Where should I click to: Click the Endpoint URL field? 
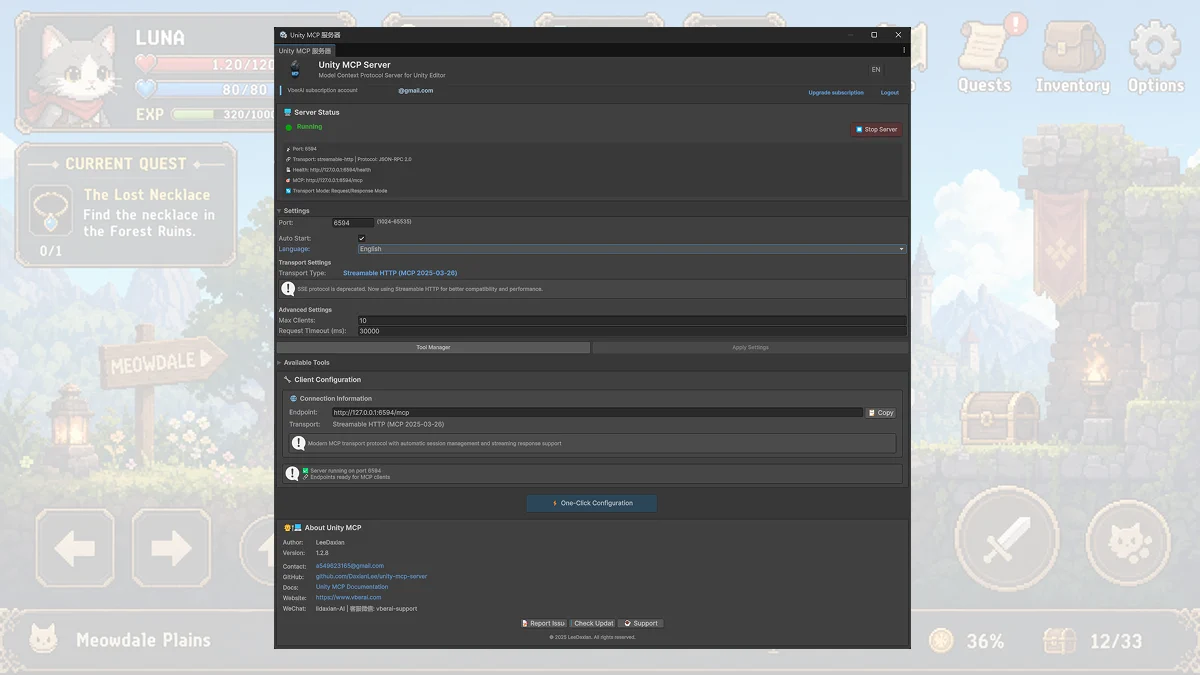pos(597,412)
